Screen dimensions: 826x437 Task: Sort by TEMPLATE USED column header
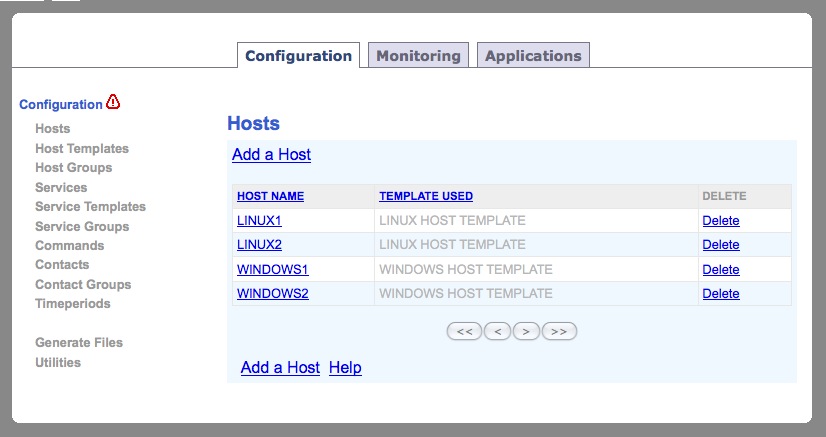[426, 196]
